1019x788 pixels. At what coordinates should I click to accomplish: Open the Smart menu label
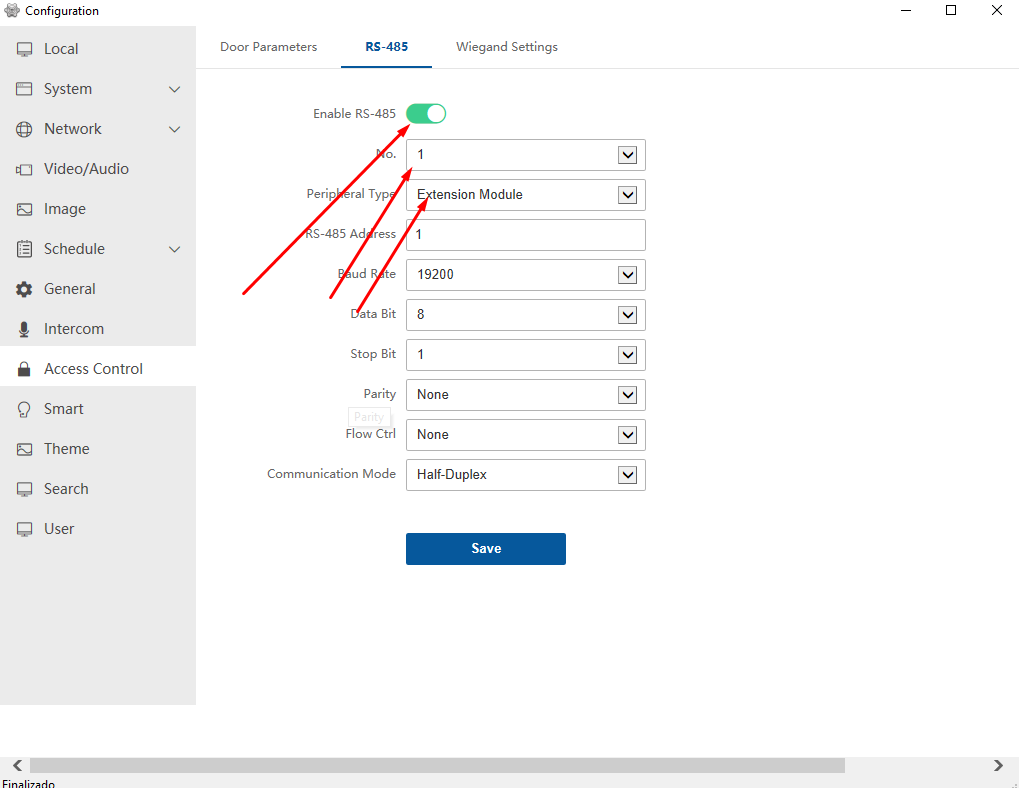click(64, 409)
